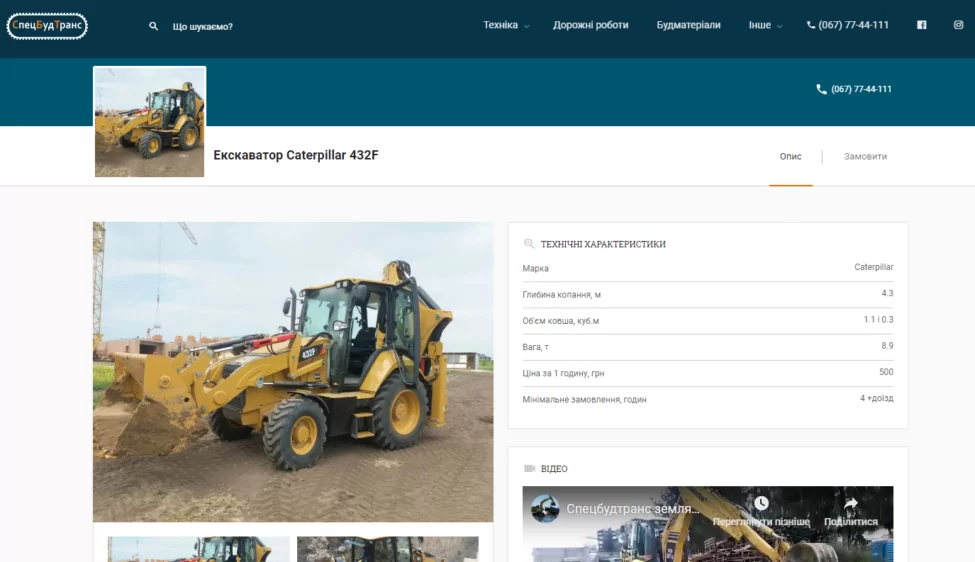Open the Instagram profile icon
The height and width of the screenshot is (562, 975).
[x=958, y=25]
